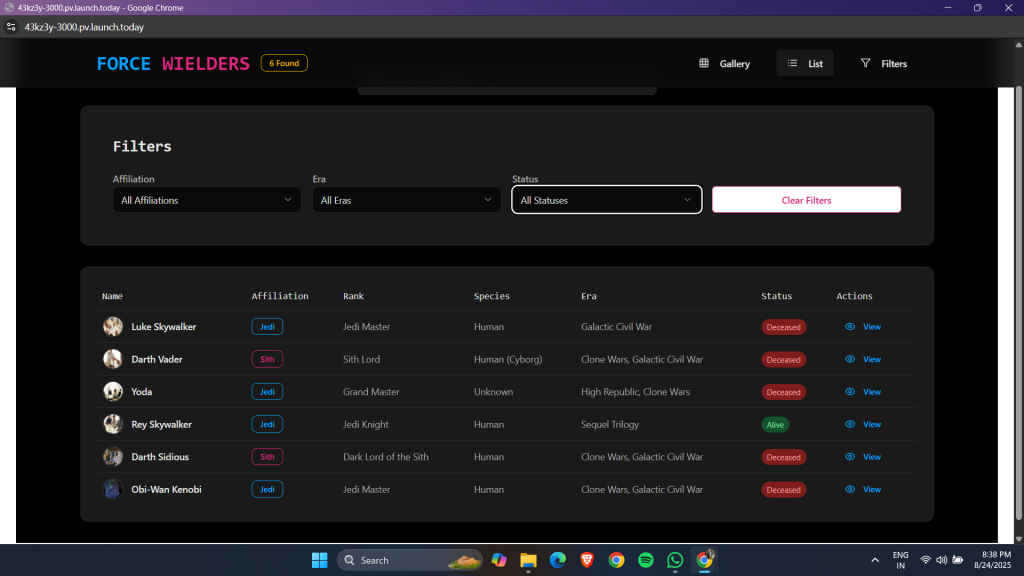Click the eye icon in Luke Skywalker's row
Image resolution: width=1024 pixels, height=576 pixels.
tap(850, 327)
